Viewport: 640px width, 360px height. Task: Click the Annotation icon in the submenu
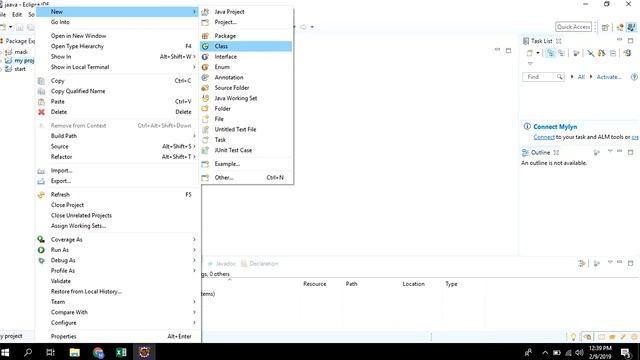coord(205,77)
